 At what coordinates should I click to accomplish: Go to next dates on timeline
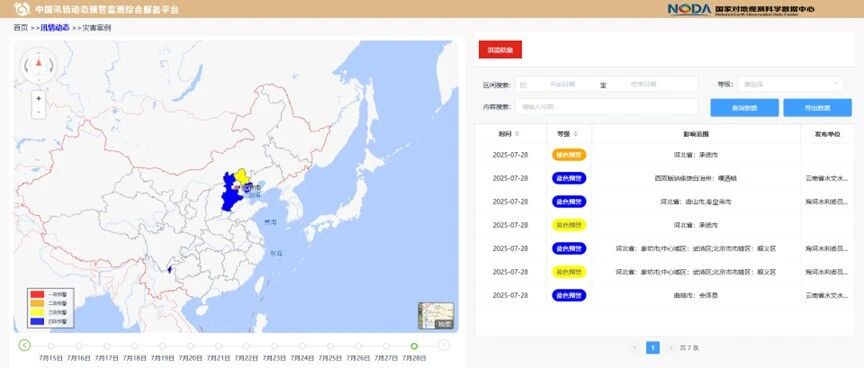click(x=444, y=345)
